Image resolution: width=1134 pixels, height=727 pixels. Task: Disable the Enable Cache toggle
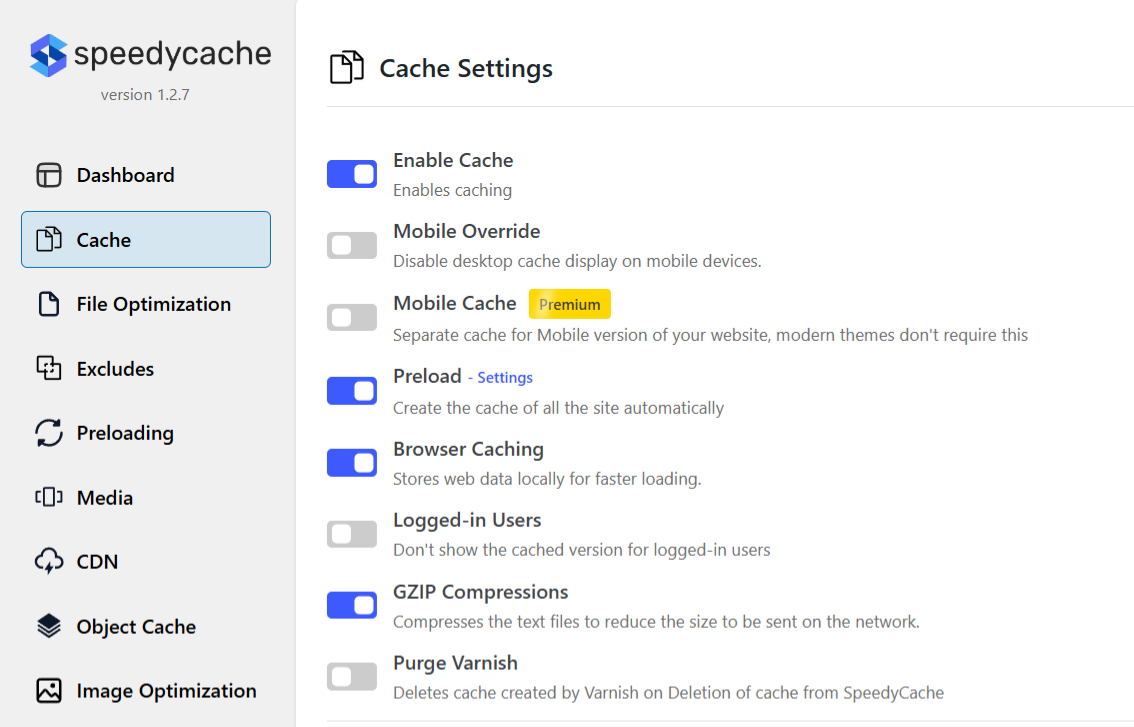(351, 174)
